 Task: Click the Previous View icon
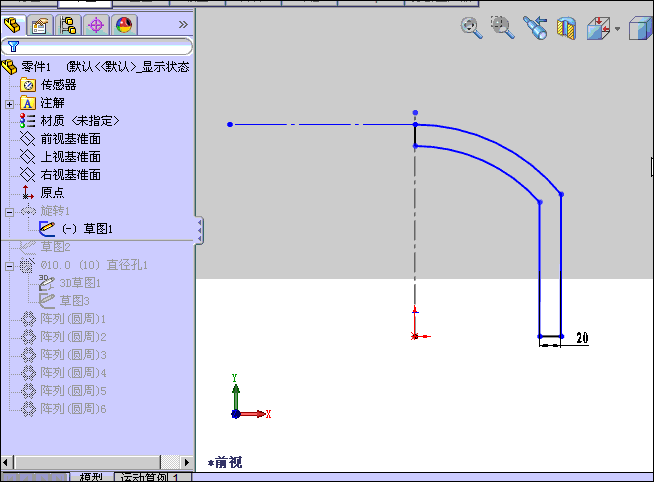[535, 28]
